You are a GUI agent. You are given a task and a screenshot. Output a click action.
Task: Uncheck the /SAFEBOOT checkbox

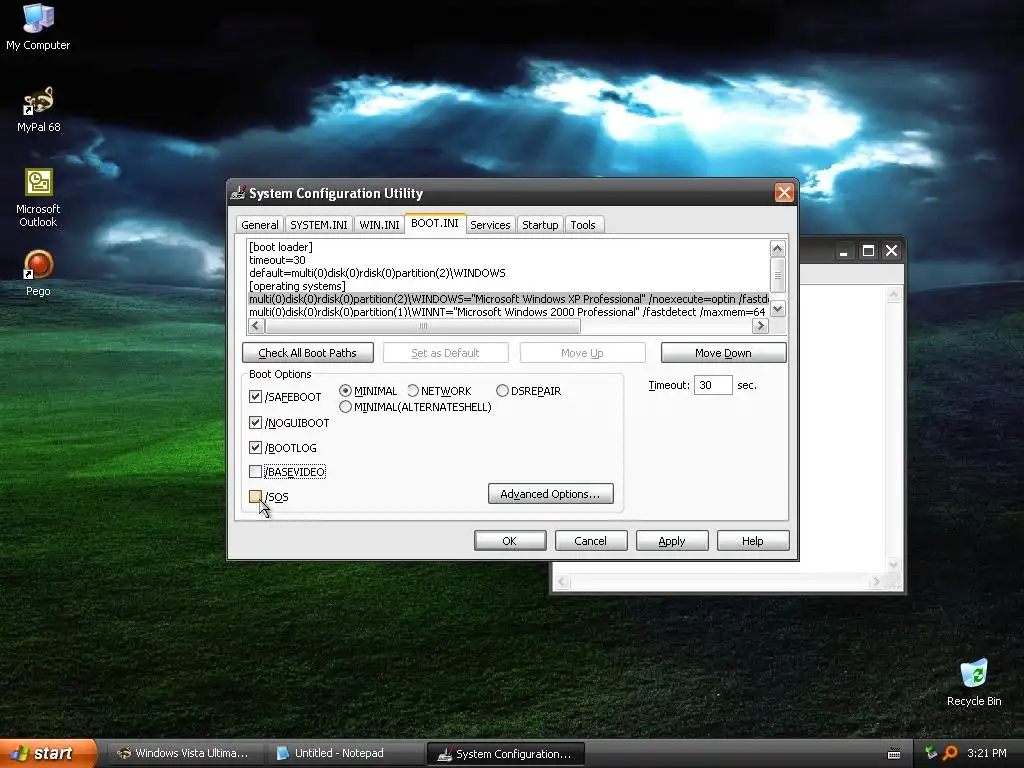click(255, 396)
